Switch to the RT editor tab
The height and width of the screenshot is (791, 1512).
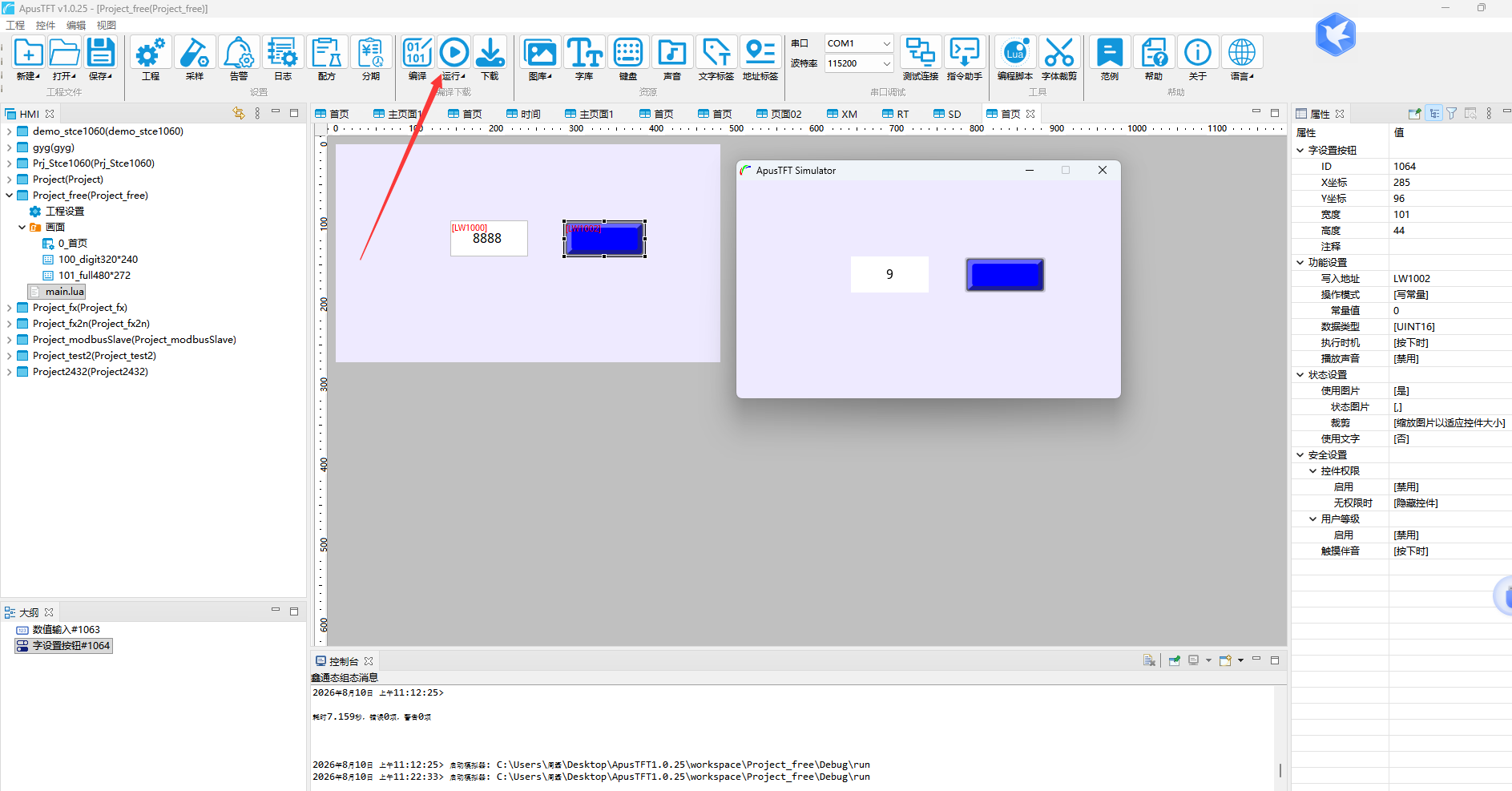[x=896, y=115]
